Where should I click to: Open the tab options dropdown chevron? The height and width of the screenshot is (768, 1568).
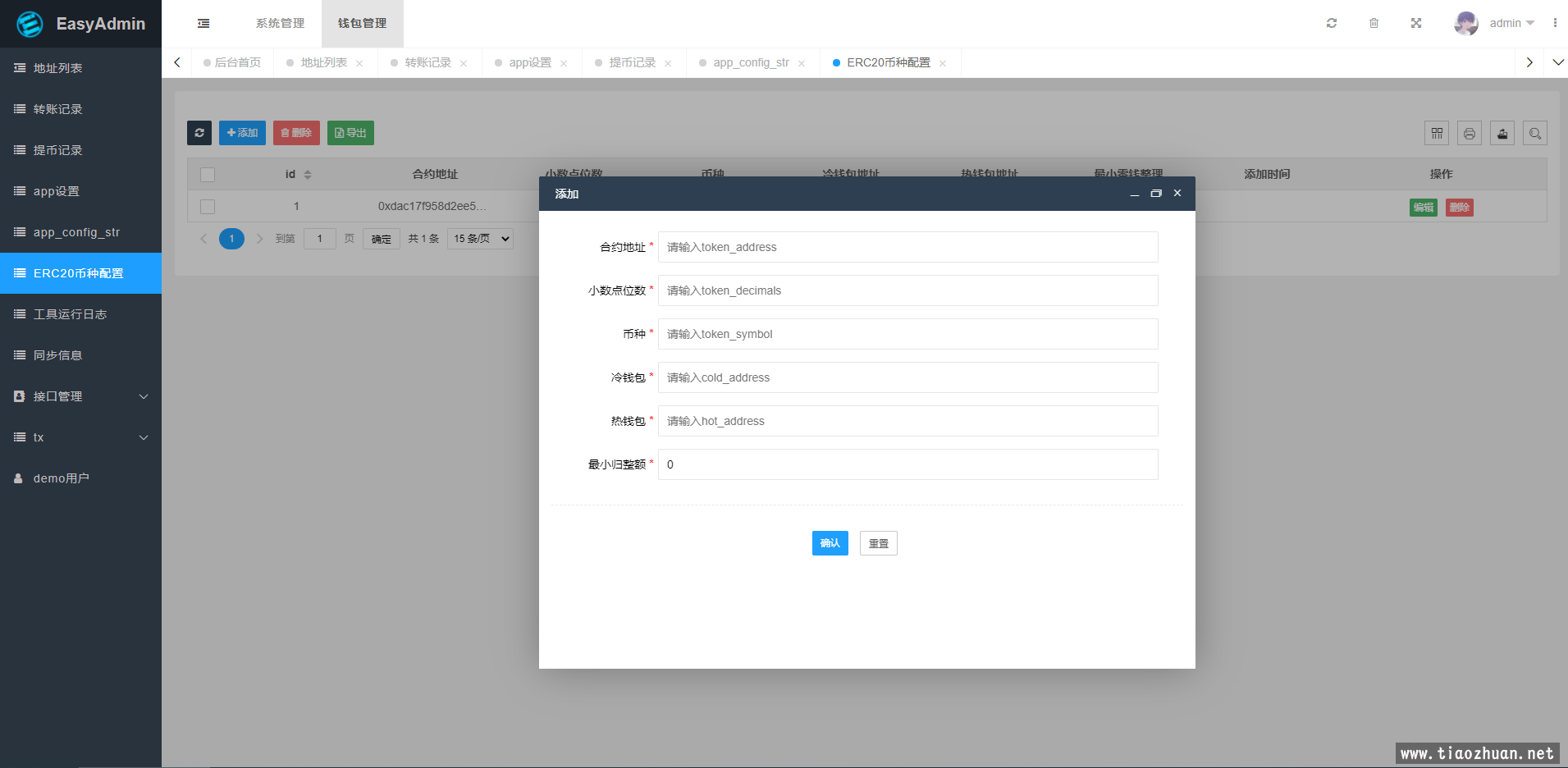coord(1557,62)
